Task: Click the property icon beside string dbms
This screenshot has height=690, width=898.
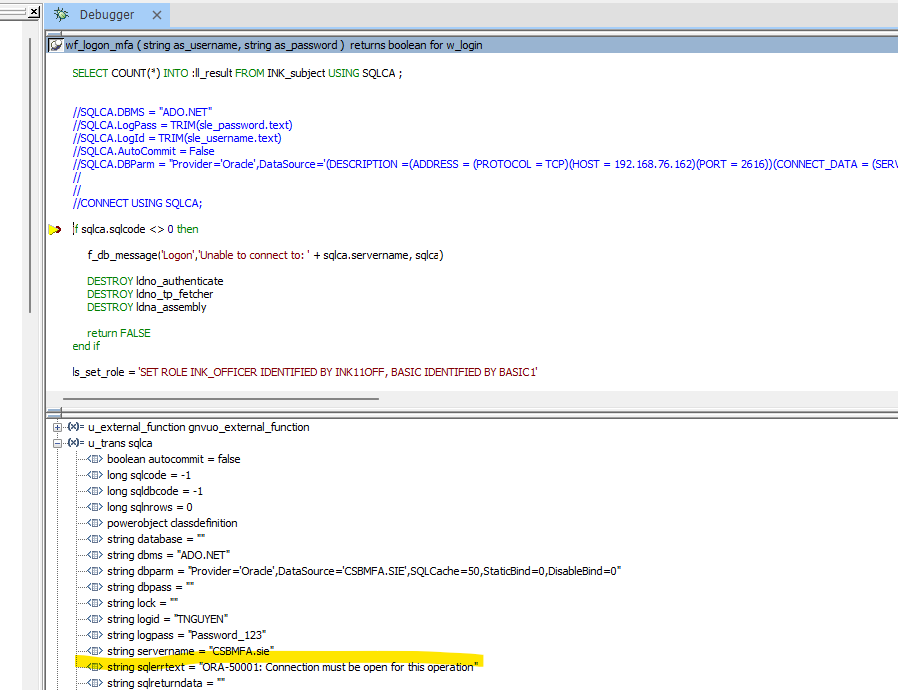Action: click(95, 555)
